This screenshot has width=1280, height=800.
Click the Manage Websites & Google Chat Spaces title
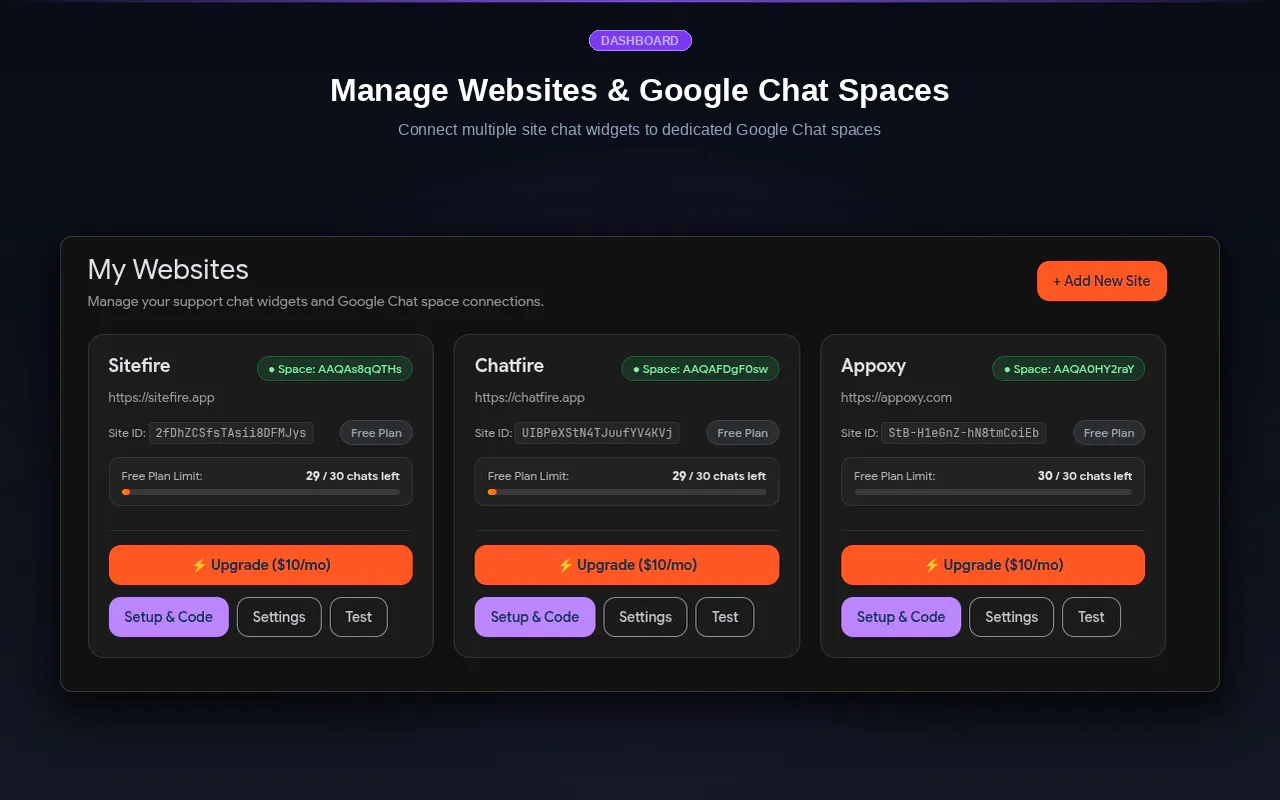click(x=640, y=90)
